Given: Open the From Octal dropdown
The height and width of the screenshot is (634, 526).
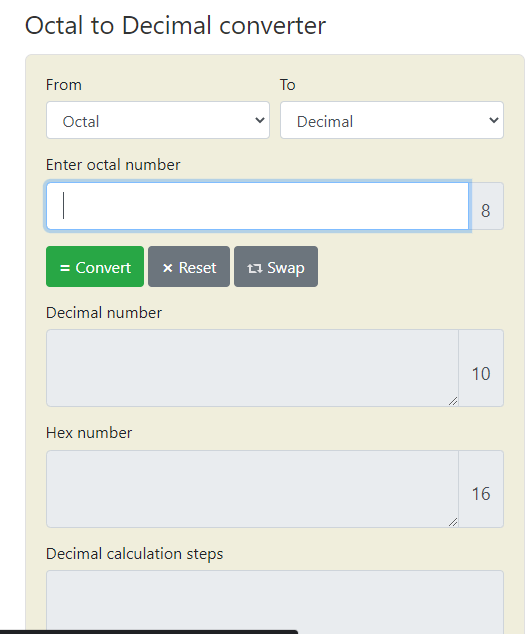Looking at the screenshot, I should coord(158,120).
